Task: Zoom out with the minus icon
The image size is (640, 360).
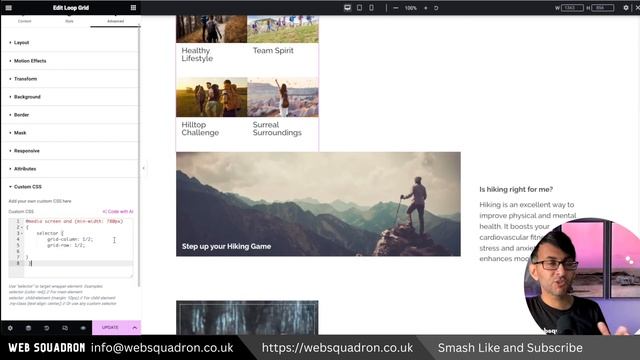Action: coord(396,8)
